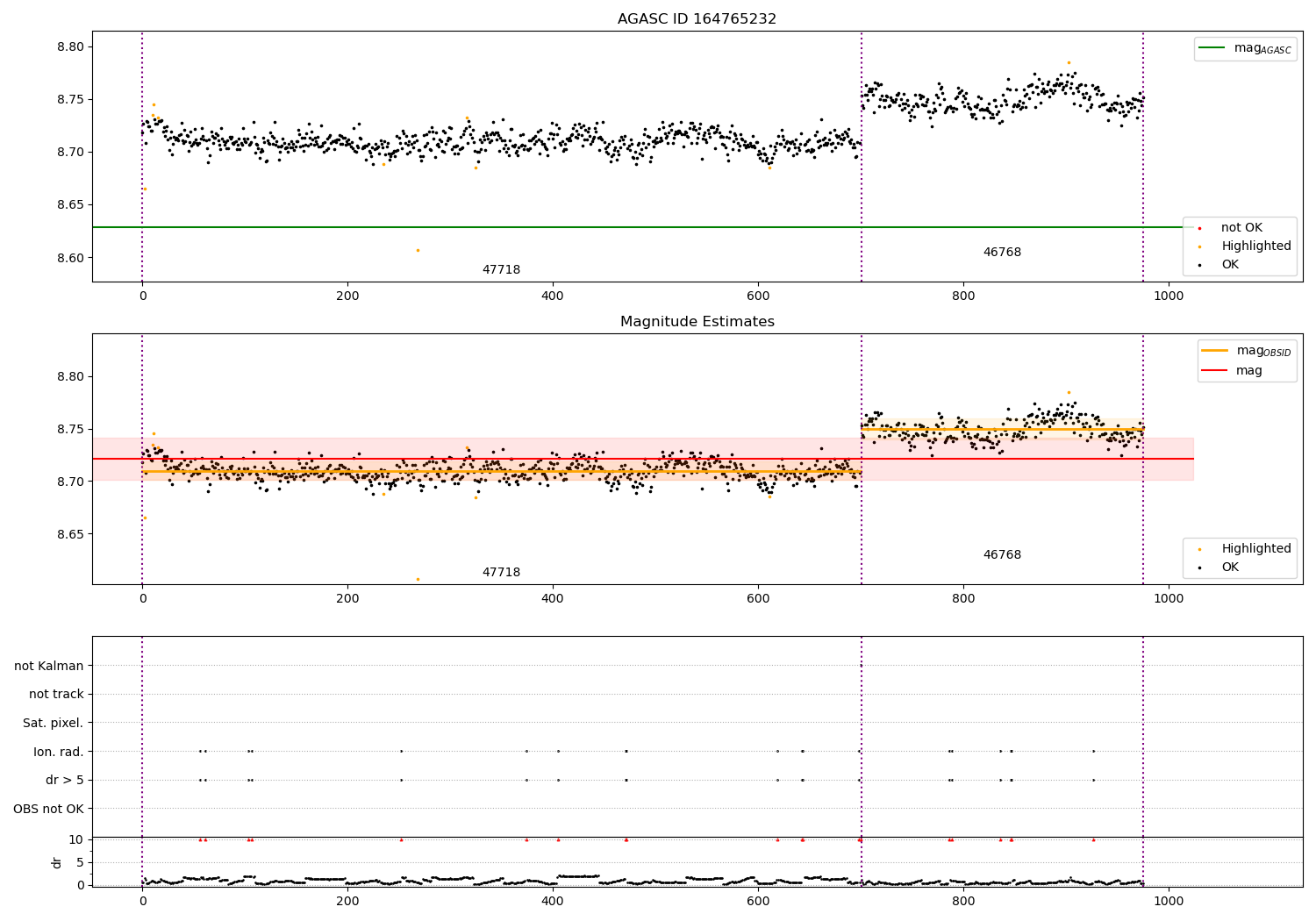Click the obsid label '47718' in the top plot
This screenshot has height=921, width=1316.
click(x=501, y=270)
